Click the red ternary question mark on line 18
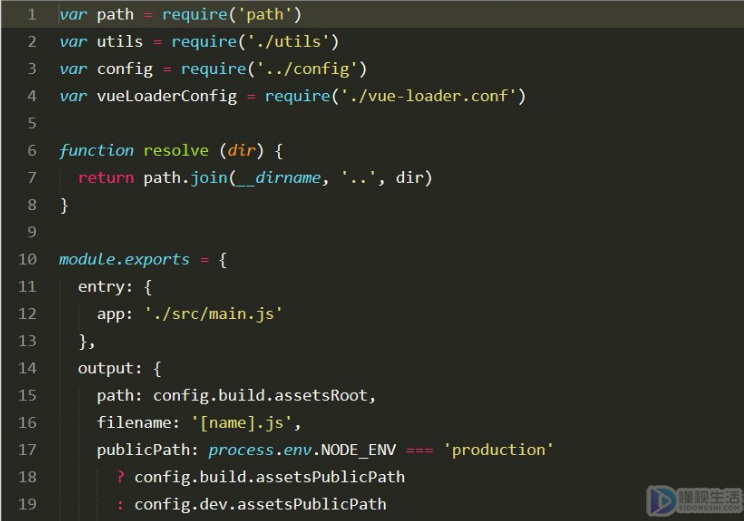Viewport: 744px width, 521px height. coord(121,476)
